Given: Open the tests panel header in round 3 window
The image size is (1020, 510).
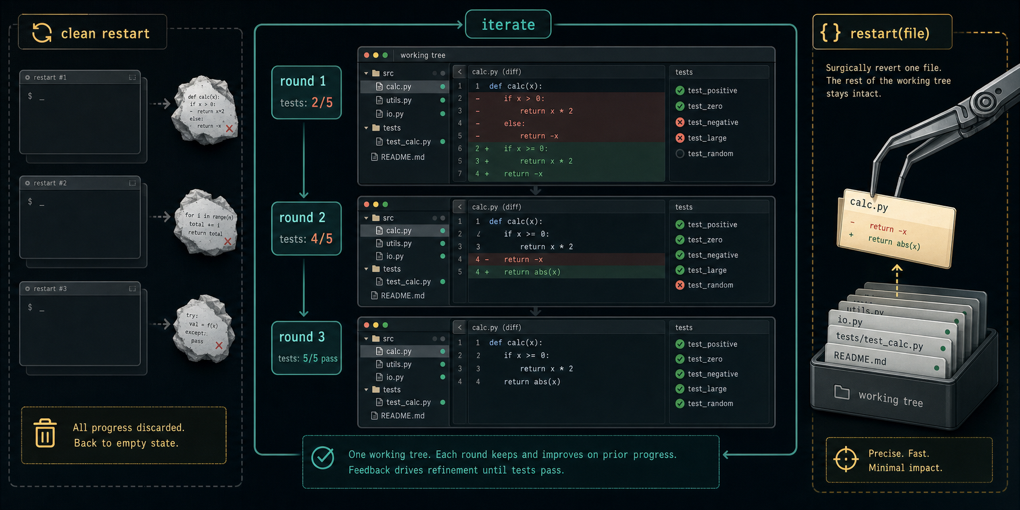Looking at the screenshot, I should (x=719, y=328).
